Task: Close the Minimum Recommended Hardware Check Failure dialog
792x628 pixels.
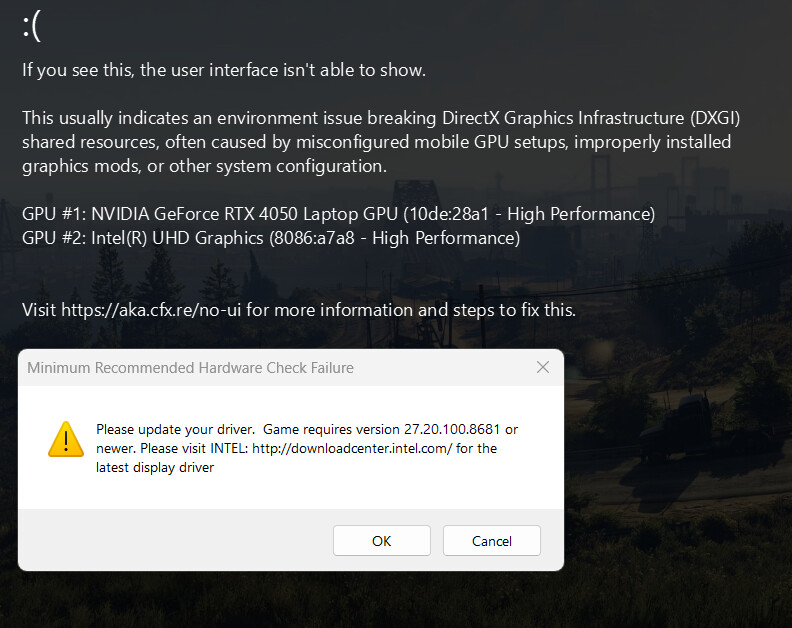Action: click(543, 367)
